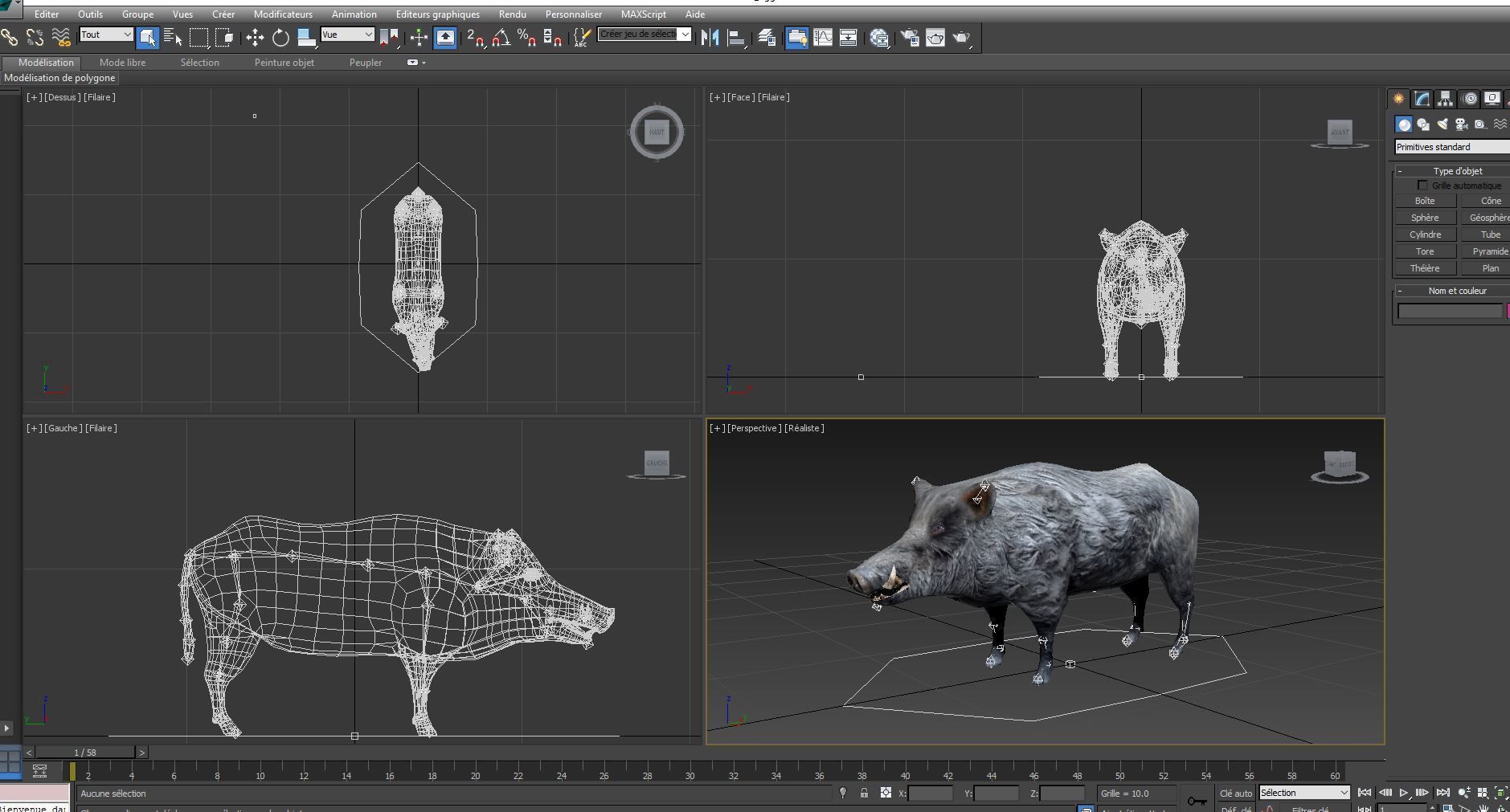
Task: Click the Sphère primitive button
Action: click(1425, 218)
